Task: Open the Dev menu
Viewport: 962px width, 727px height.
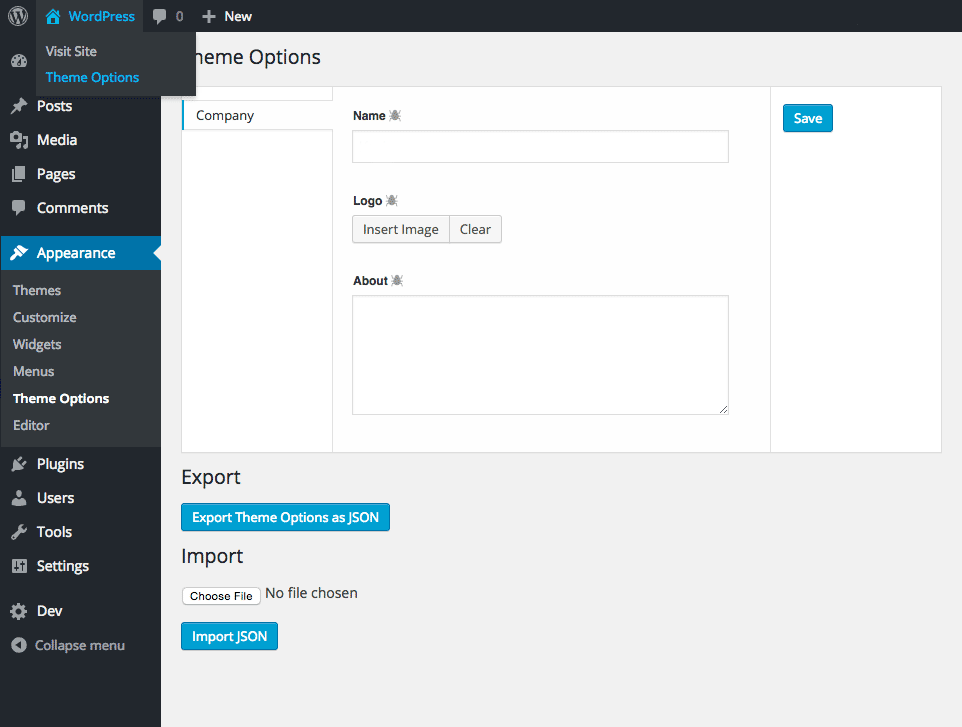Action: pyautogui.click(x=80, y=611)
